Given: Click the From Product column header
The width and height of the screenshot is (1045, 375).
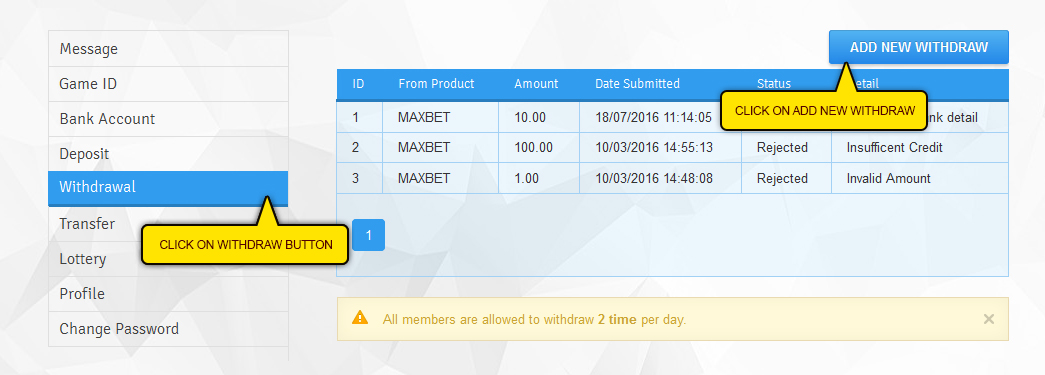Looking at the screenshot, I should coord(437,84).
